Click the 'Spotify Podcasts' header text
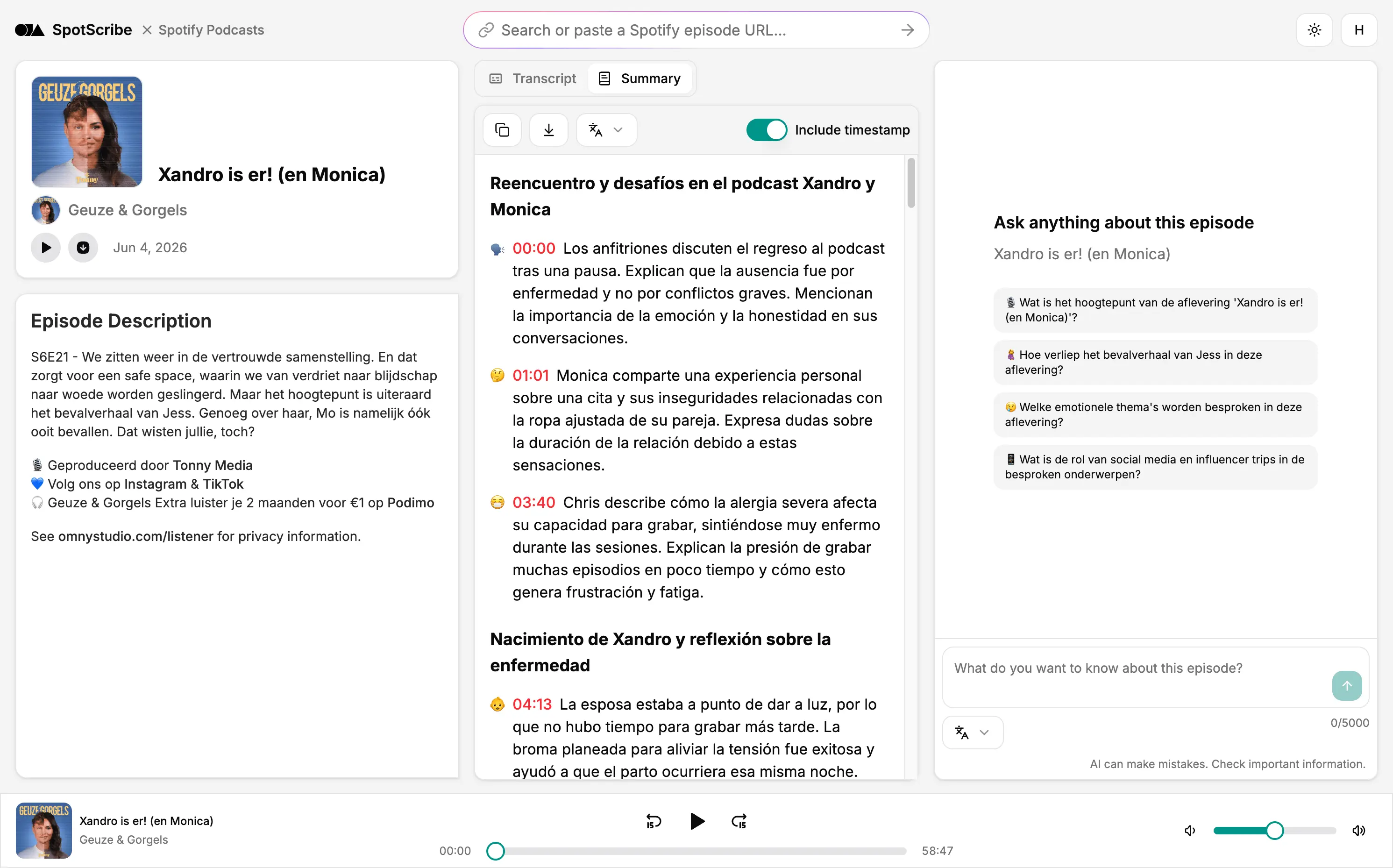This screenshot has height=868, width=1393. [x=211, y=30]
